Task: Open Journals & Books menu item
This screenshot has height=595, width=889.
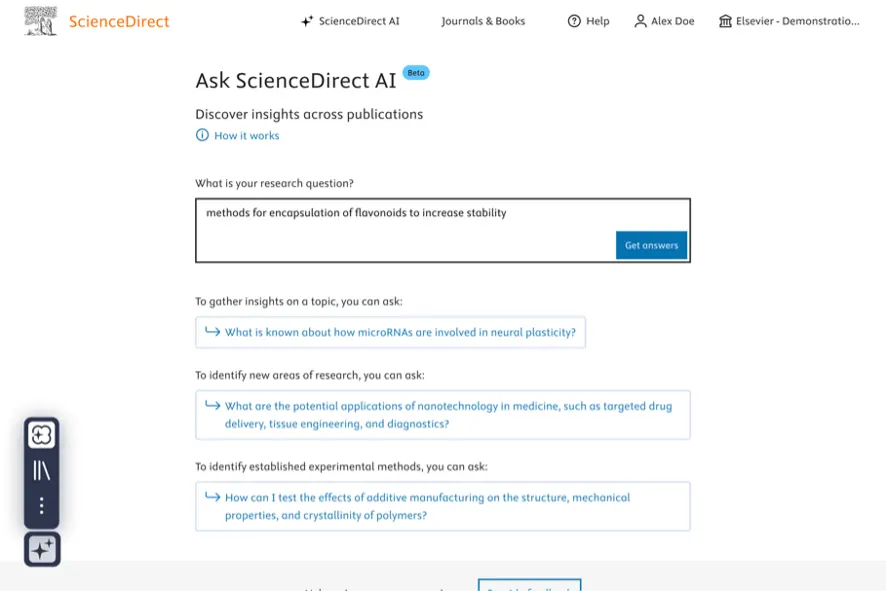Action: (x=484, y=22)
